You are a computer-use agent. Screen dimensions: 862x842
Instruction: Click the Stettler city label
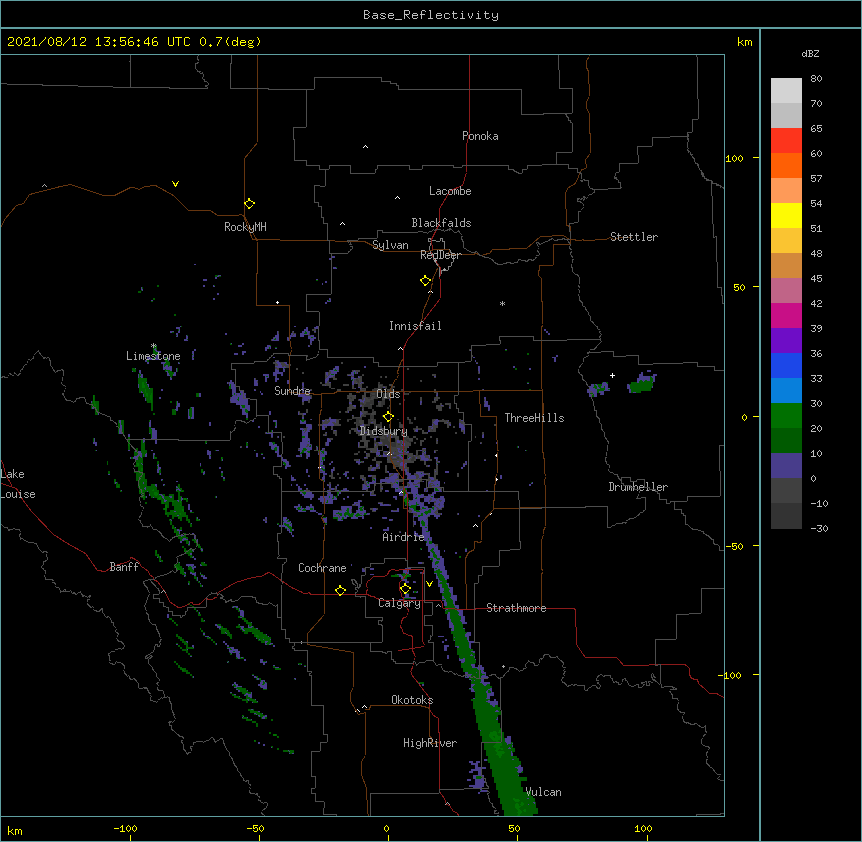pyautogui.click(x=633, y=237)
